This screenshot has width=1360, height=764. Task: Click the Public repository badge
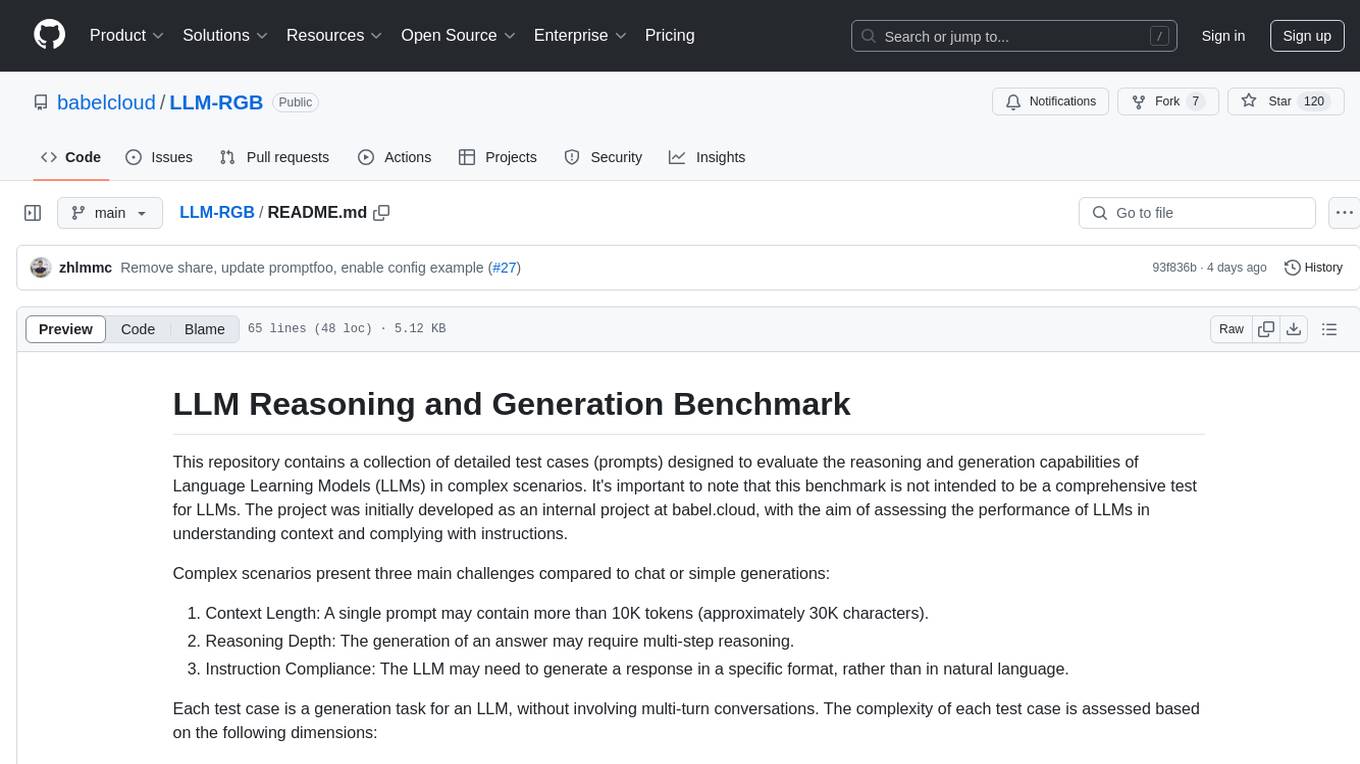295,102
